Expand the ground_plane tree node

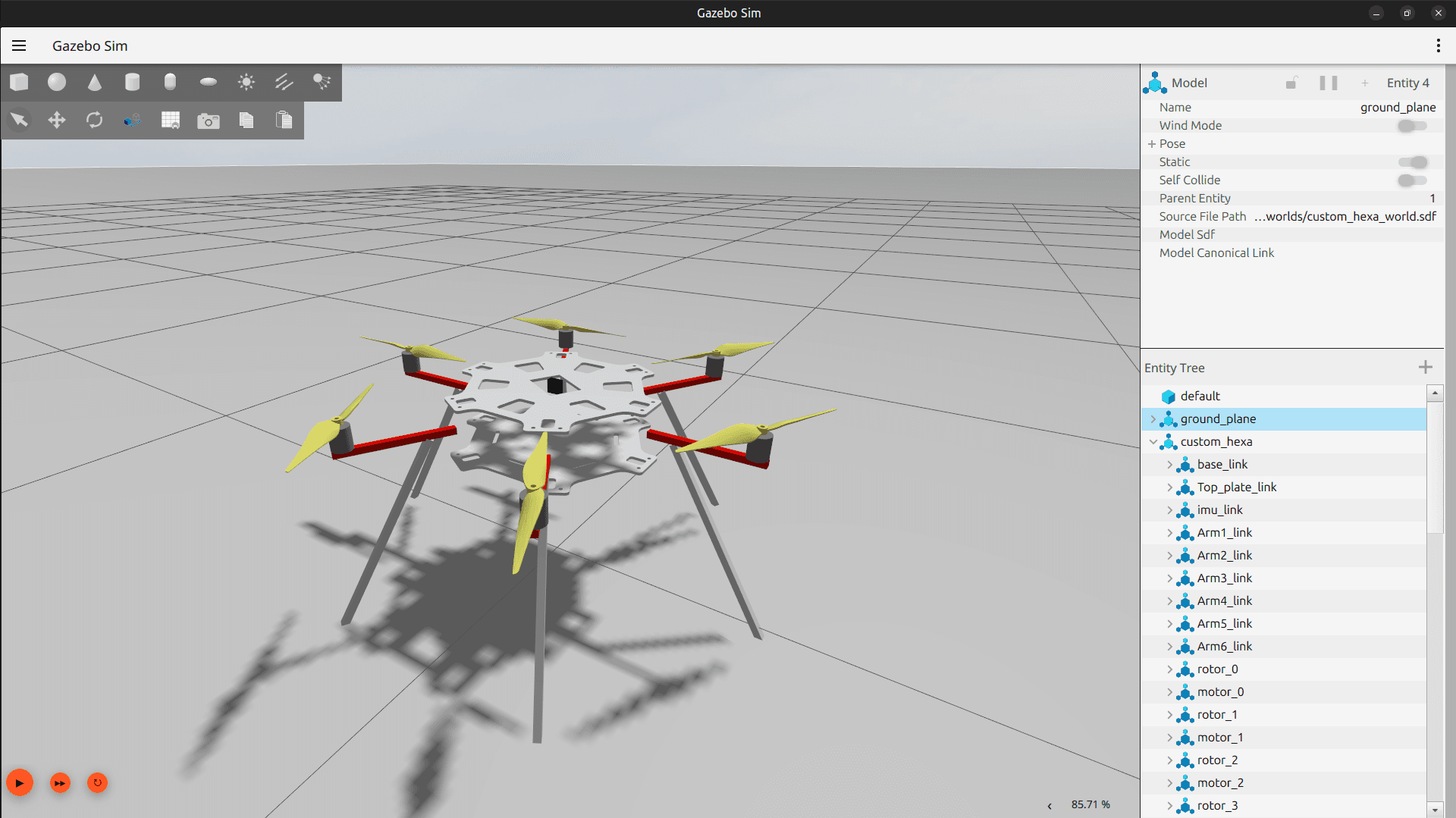(x=1153, y=419)
